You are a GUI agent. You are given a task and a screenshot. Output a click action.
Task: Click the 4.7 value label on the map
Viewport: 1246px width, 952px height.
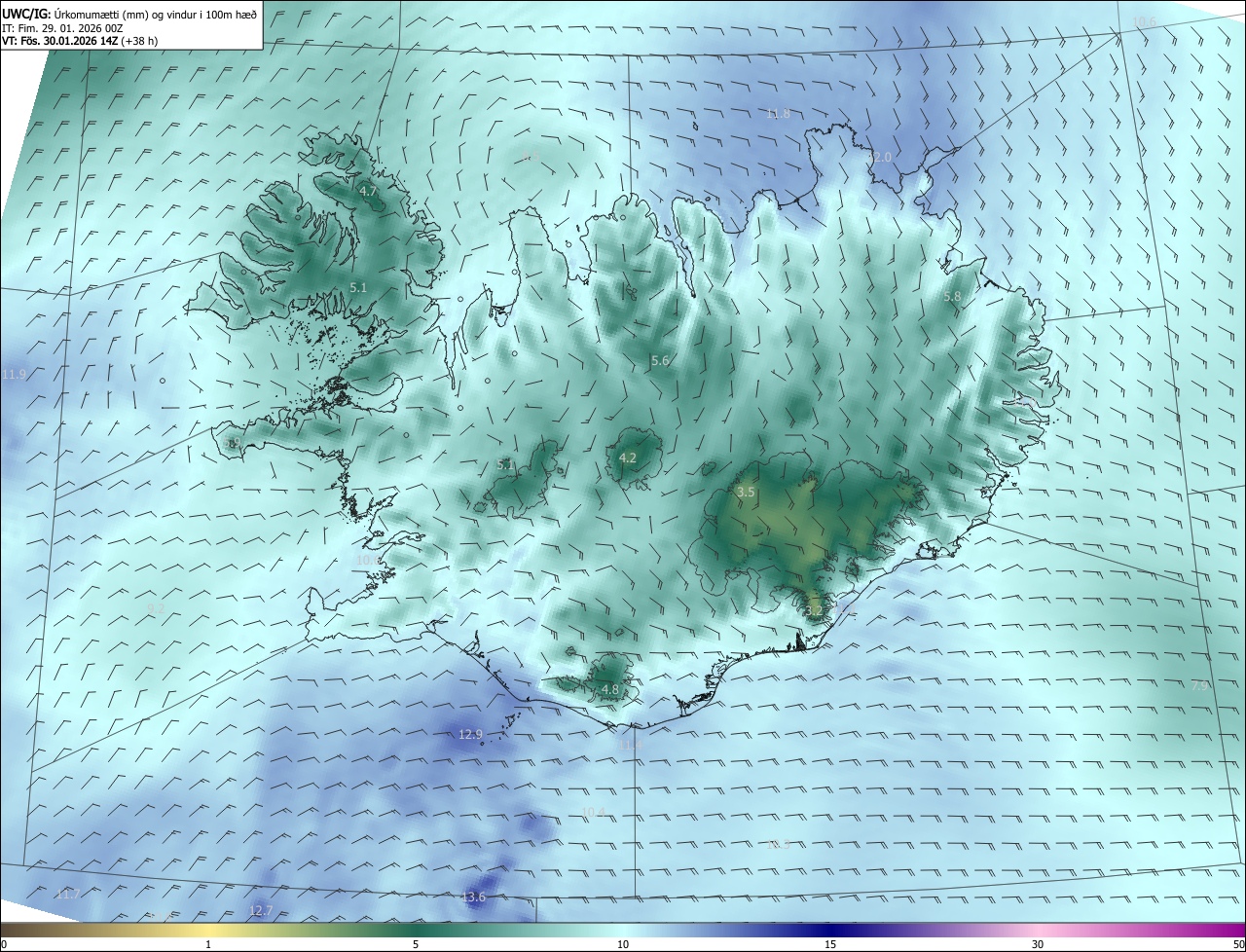(x=368, y=192)
